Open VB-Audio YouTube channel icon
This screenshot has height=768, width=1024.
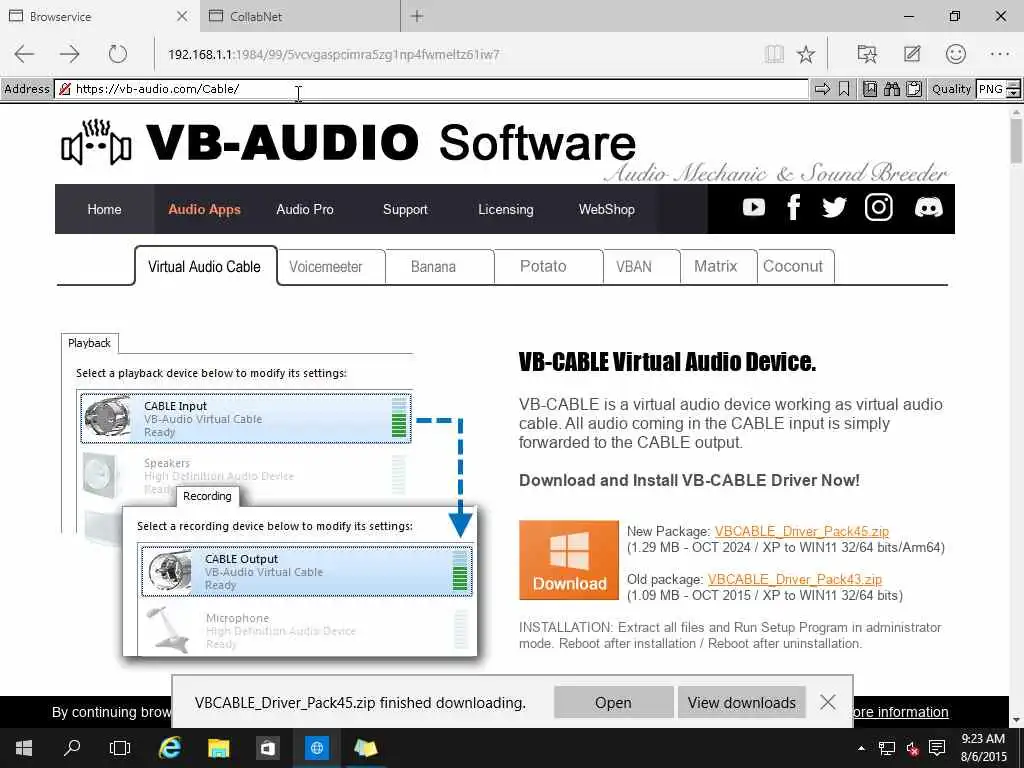[754, 208]
